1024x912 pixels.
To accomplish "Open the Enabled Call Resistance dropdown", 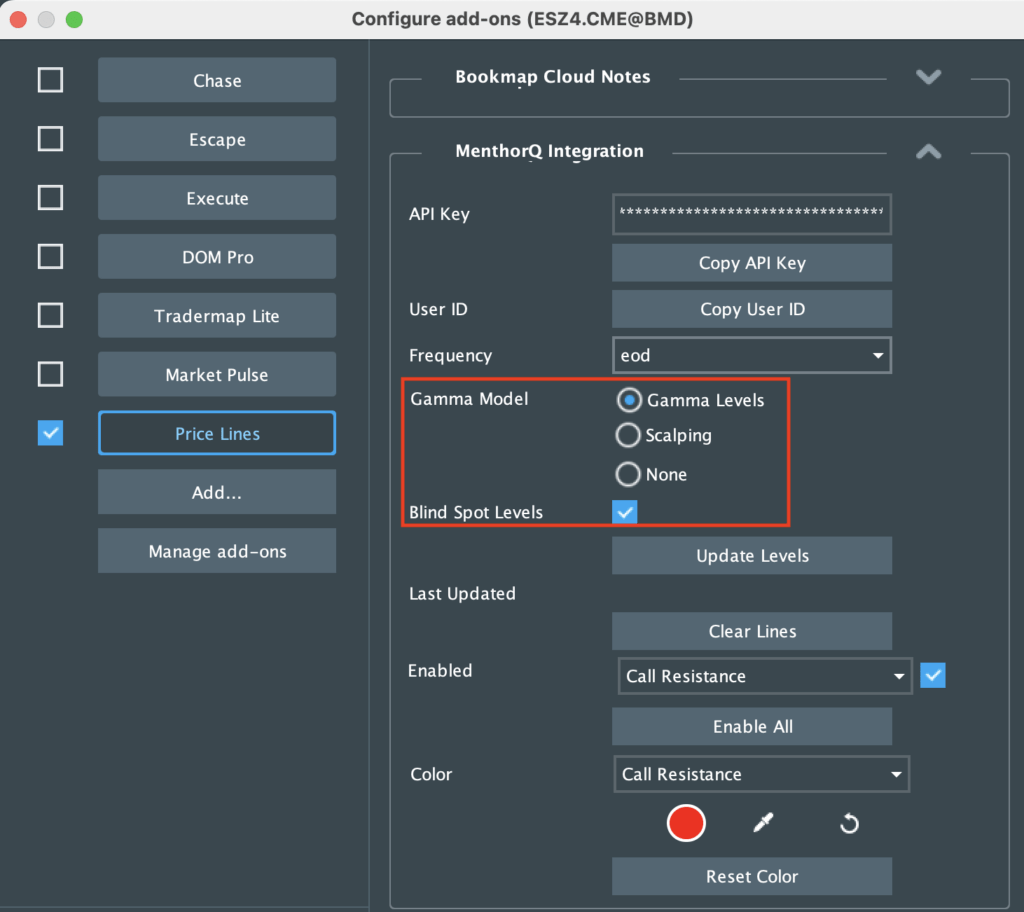I will (765, 676).
